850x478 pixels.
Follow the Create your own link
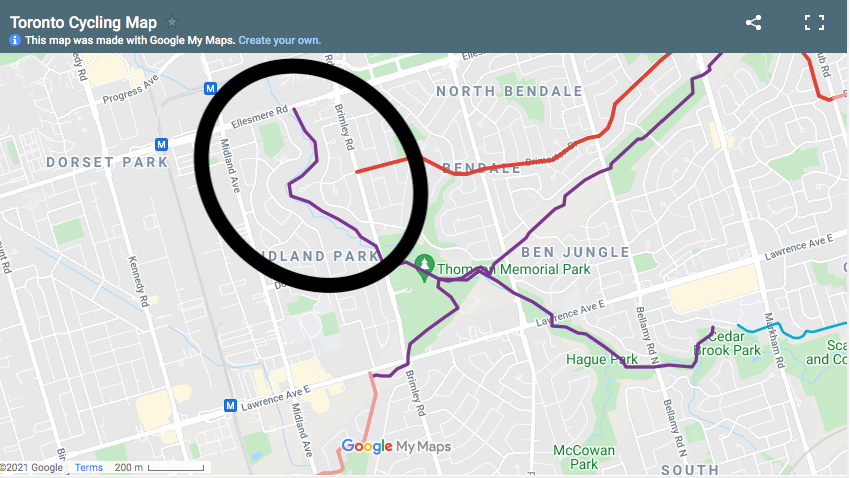[280, 40]
